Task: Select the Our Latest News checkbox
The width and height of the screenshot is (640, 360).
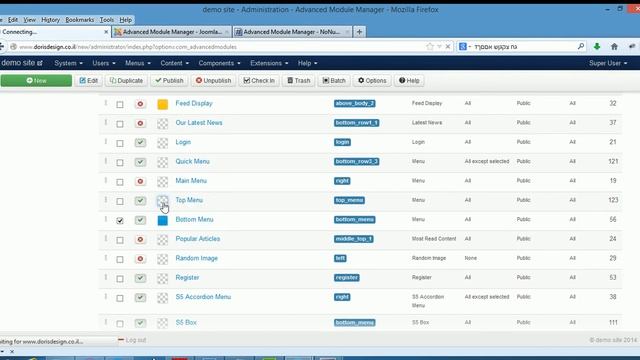Action: tap(120, 124)
